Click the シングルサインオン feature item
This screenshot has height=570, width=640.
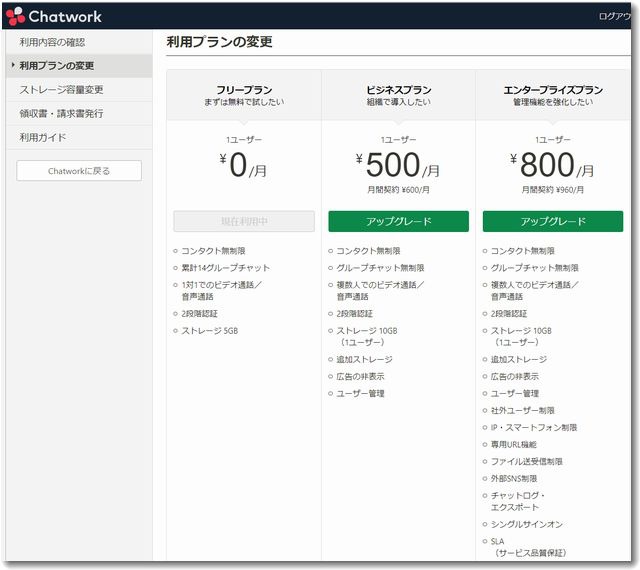point(526,524)
